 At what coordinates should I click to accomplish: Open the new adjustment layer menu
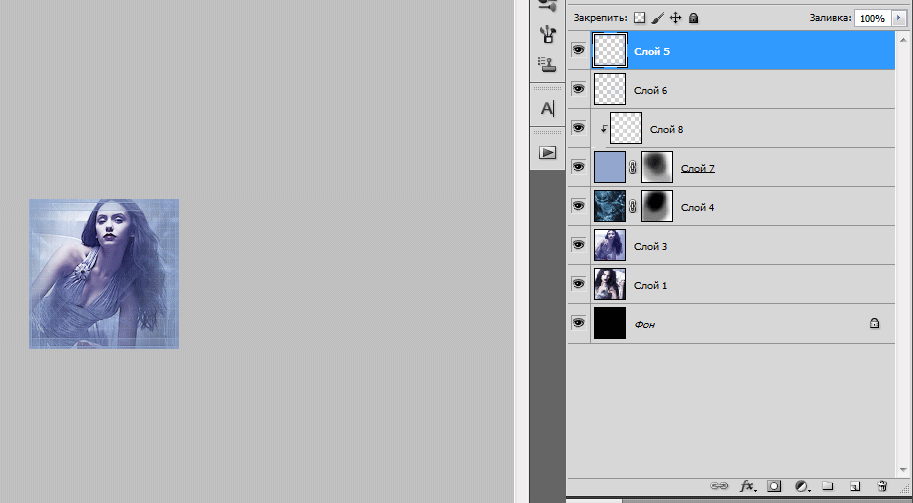coord(801,486)
